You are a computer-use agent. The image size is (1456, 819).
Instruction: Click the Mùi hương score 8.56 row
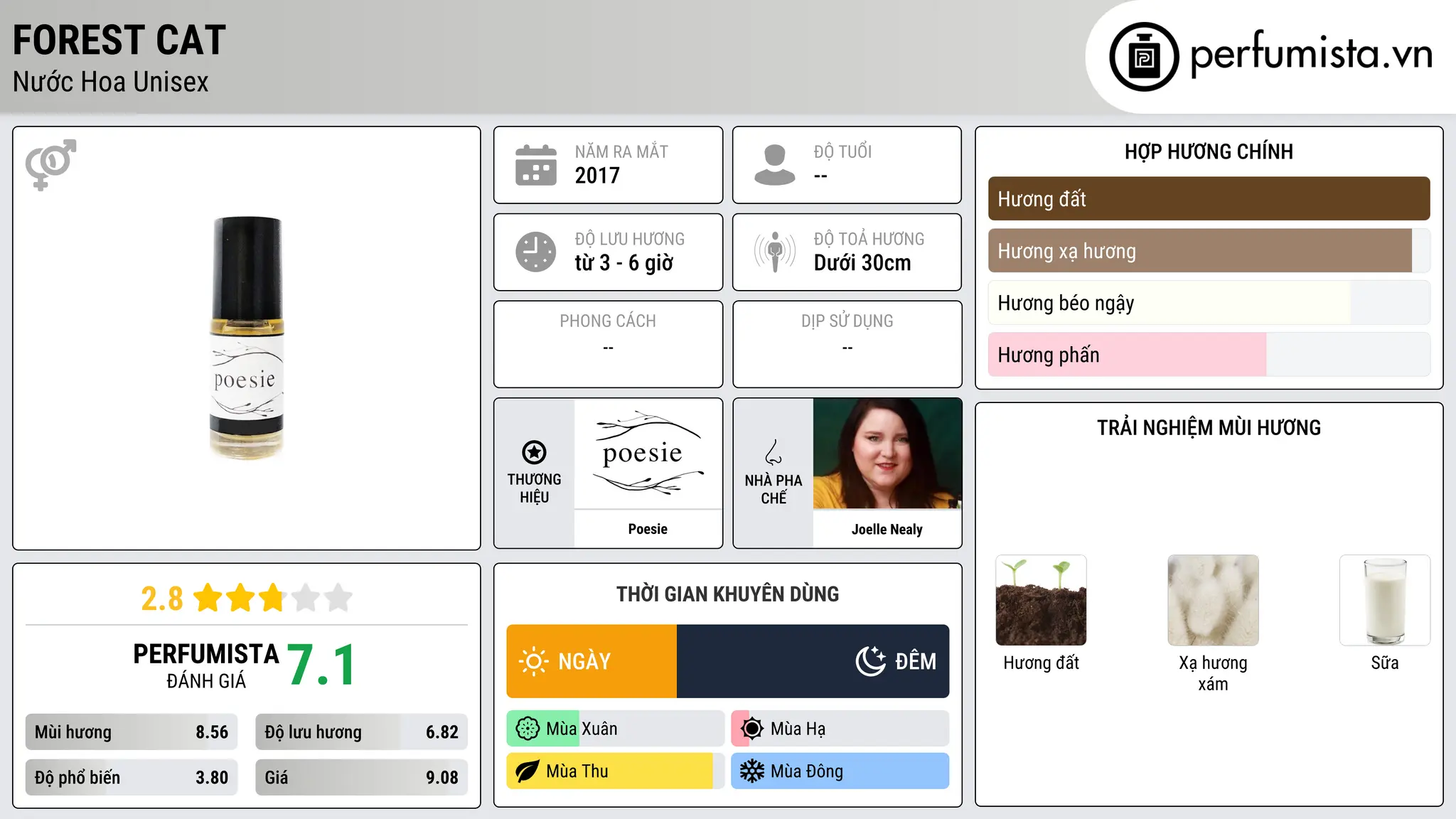(132, 732)
